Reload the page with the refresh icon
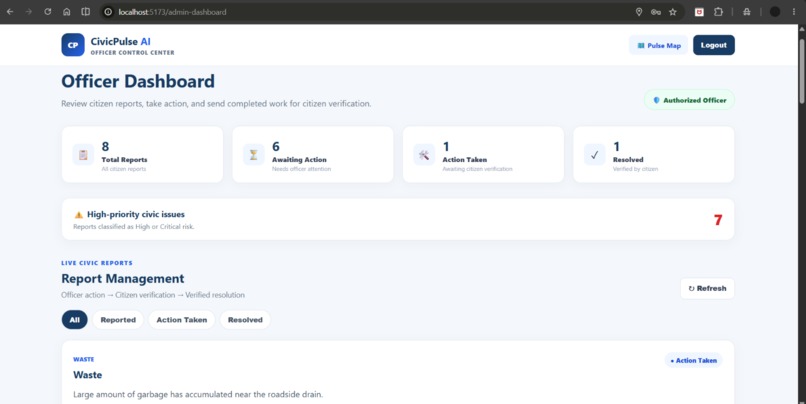 click(48, 12)
